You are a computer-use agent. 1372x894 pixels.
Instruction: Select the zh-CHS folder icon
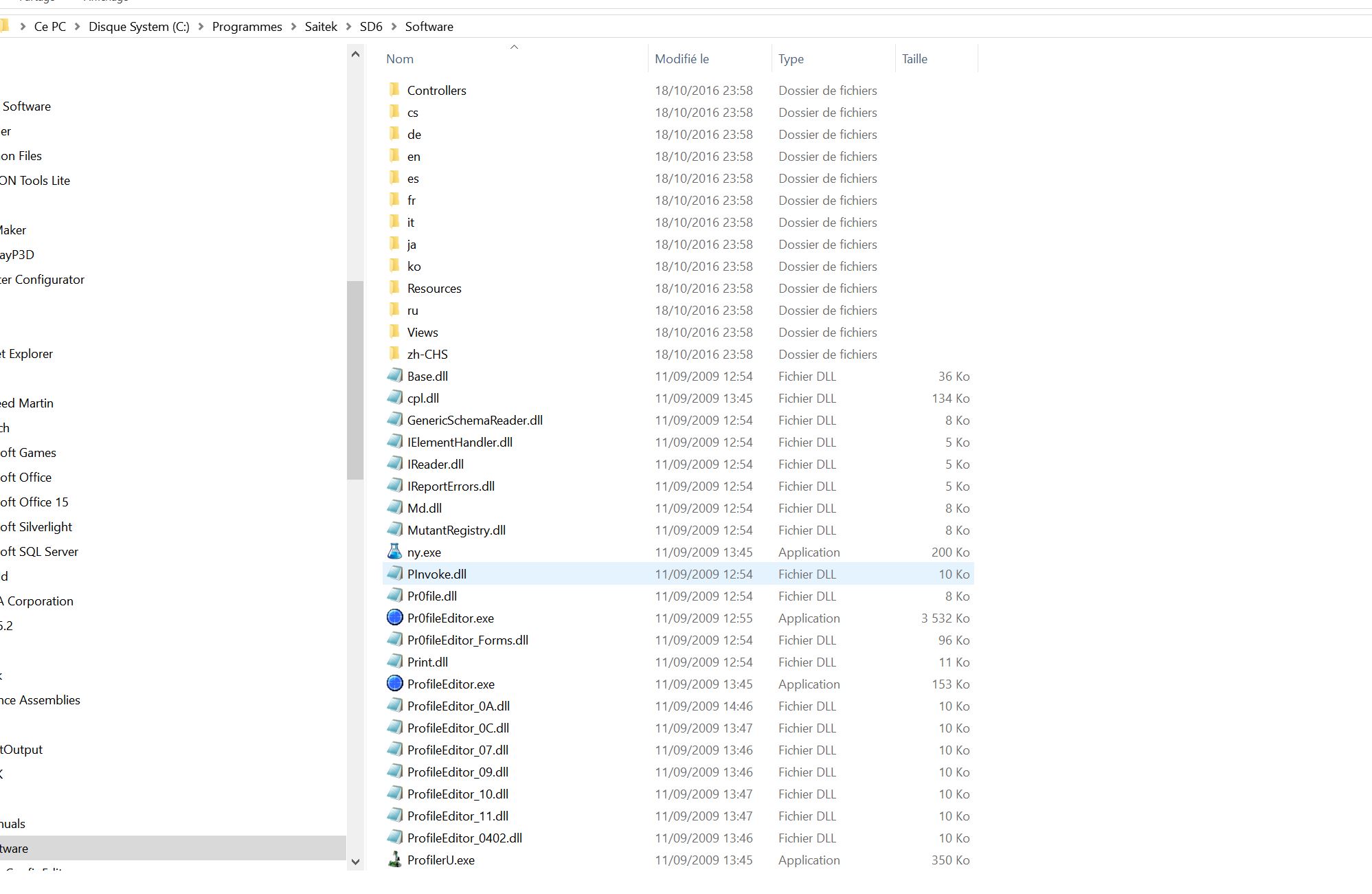coord(394,354)
